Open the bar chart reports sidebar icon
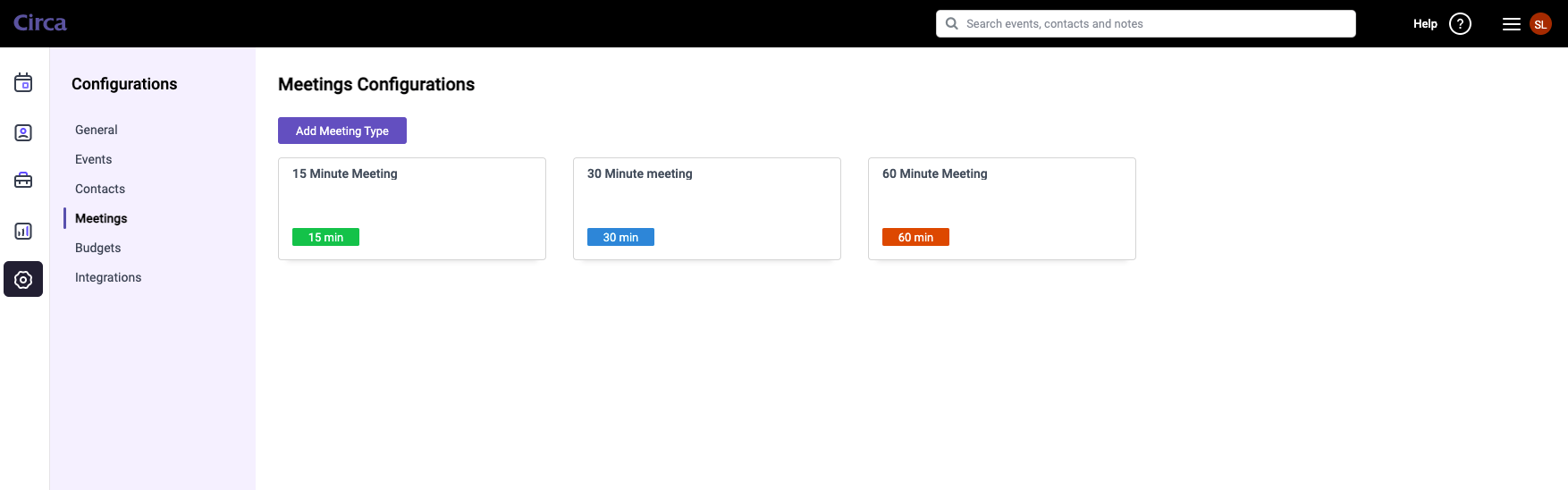The height and width of the screenshot is (490, 1568). point(23,231)
